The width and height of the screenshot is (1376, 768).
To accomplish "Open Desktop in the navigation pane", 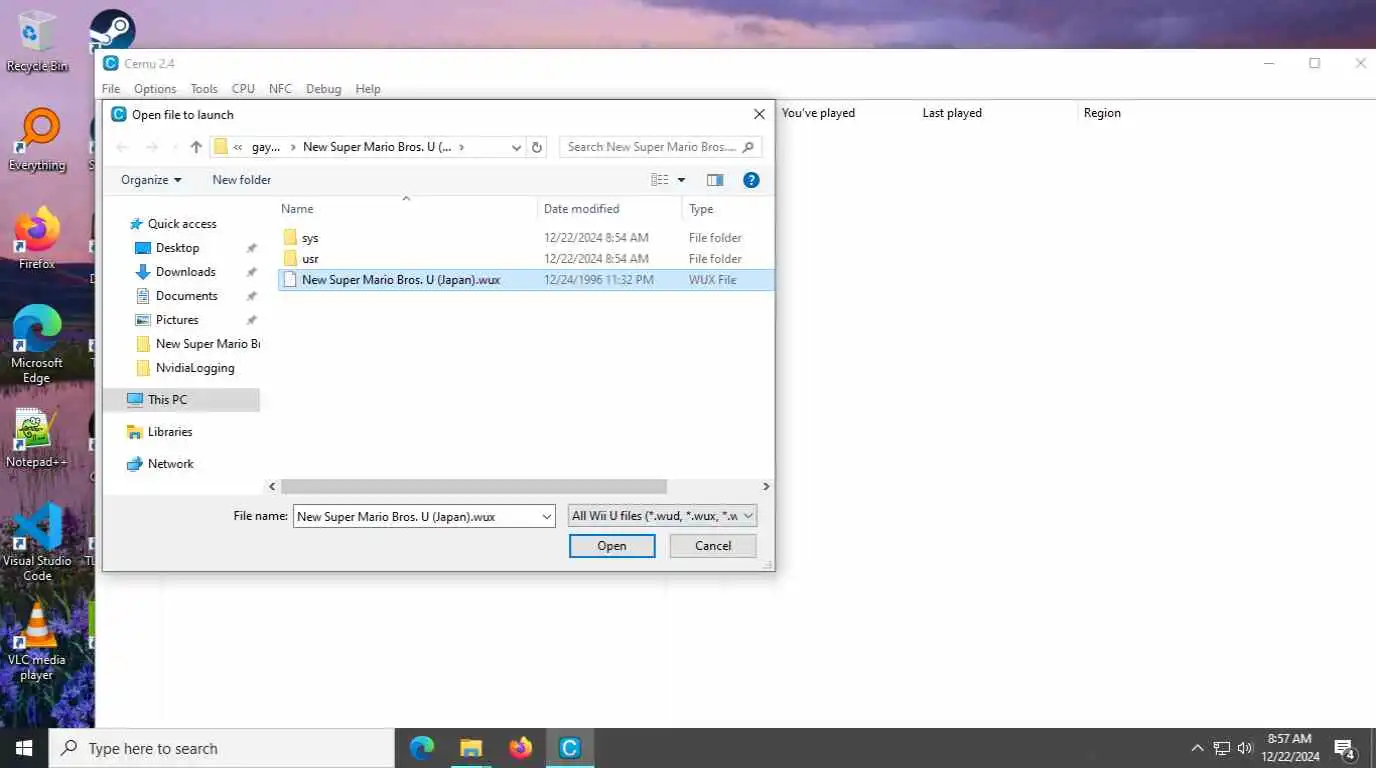I will pyautogui.click(x=178, y=248).
